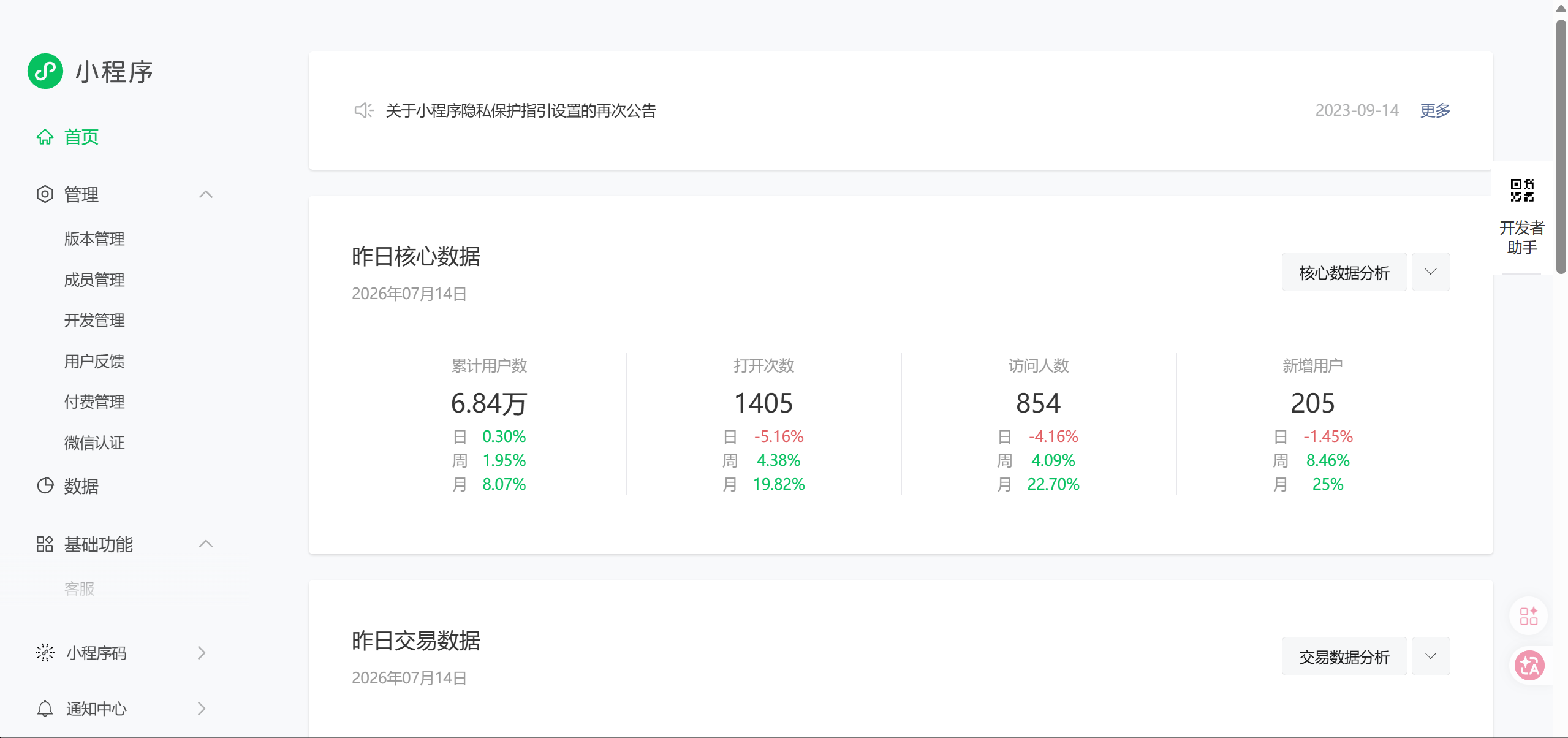Click the page vertical scrollbar

[1561, 146]
